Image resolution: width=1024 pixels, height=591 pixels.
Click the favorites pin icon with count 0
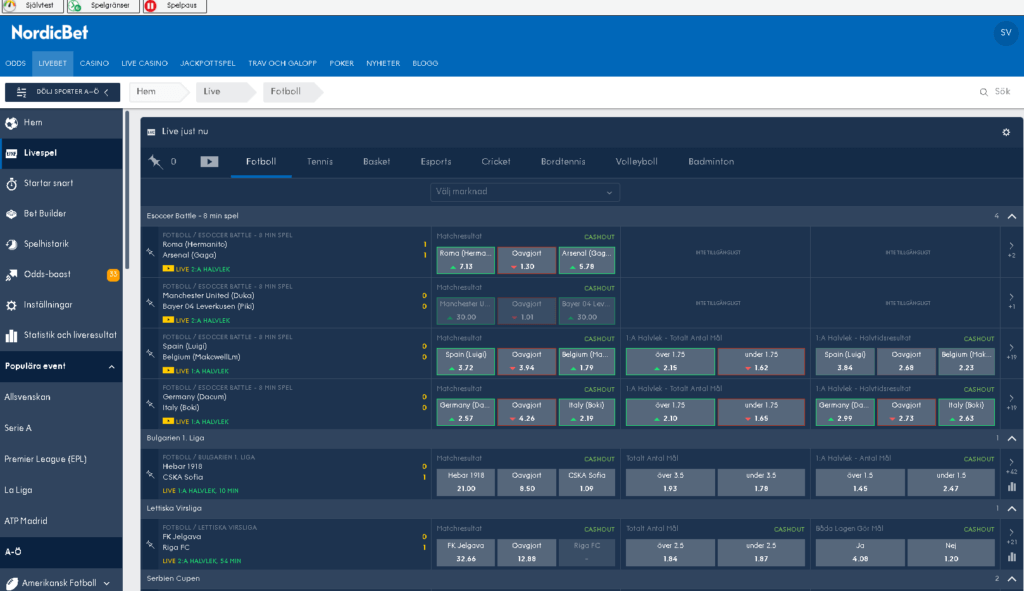click(x=155, y=161)
